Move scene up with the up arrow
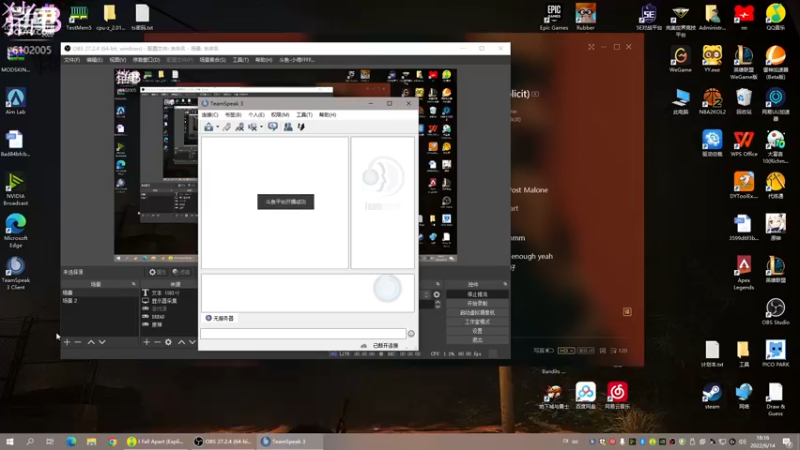The image size is (800, 450). coord(91,342)
